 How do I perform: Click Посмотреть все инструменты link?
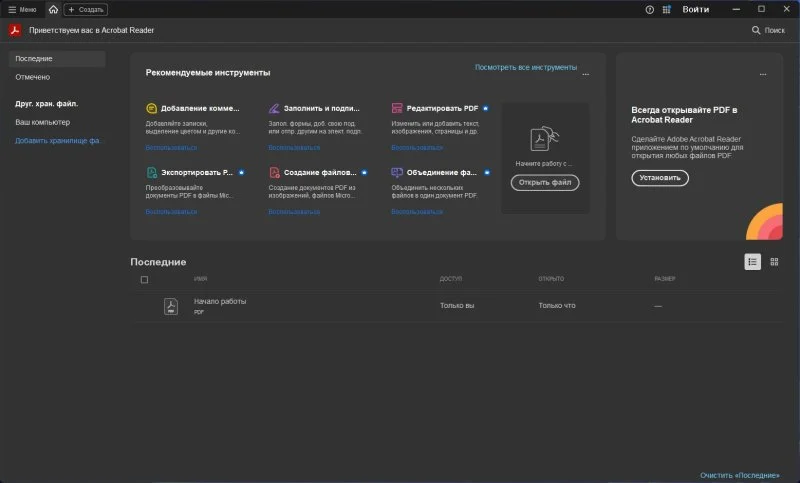pos(526,67)
